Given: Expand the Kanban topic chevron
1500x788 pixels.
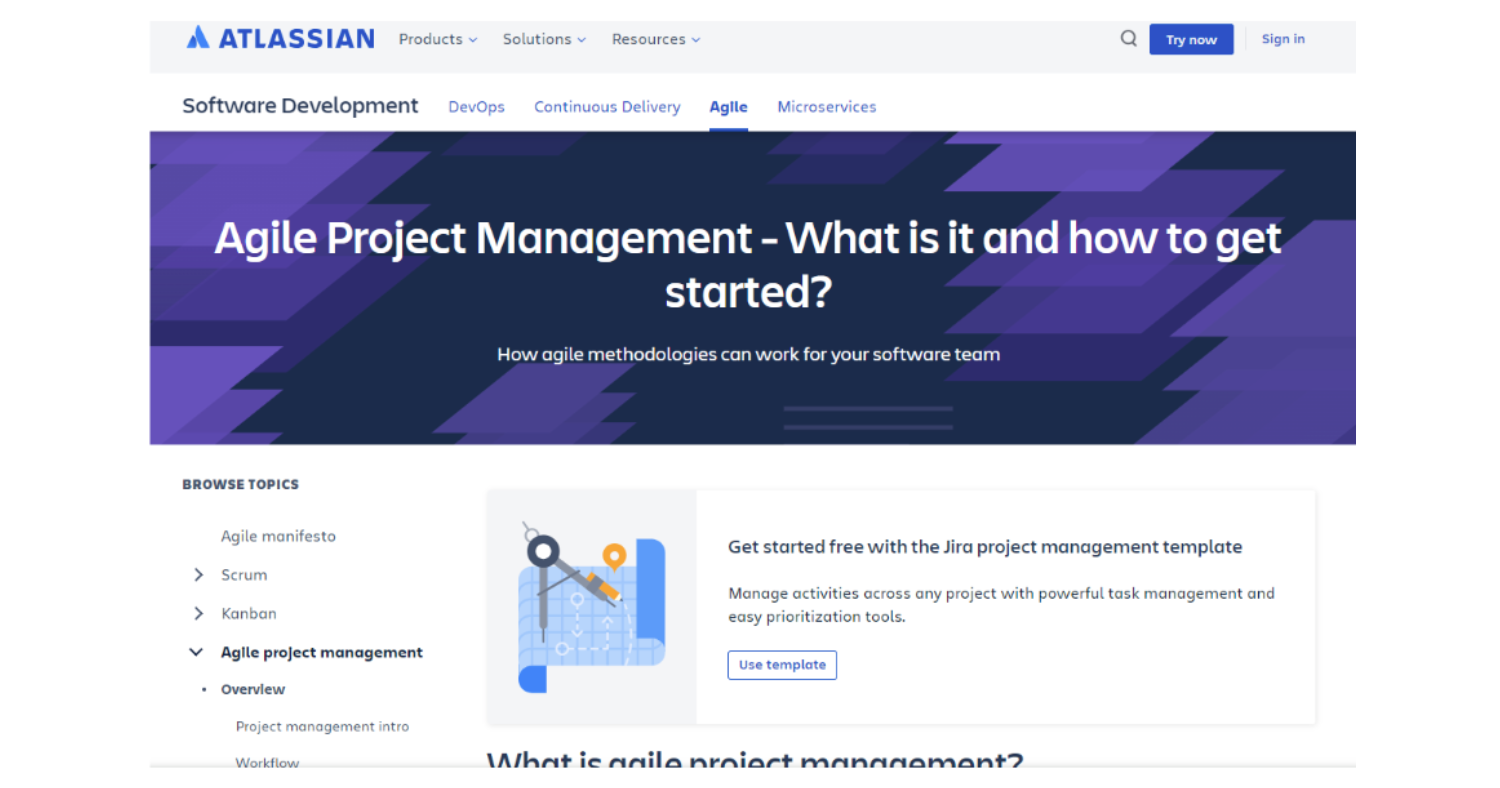Looking at the screenshot, I should tap(198, 613).
